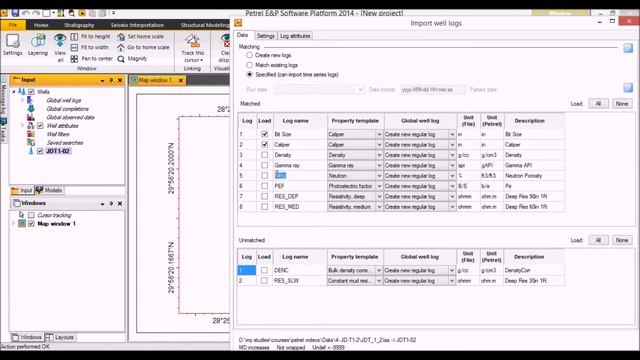Click the Global well logs tree icon
This screenshot has height=360, width=640.
pos(30,100)
